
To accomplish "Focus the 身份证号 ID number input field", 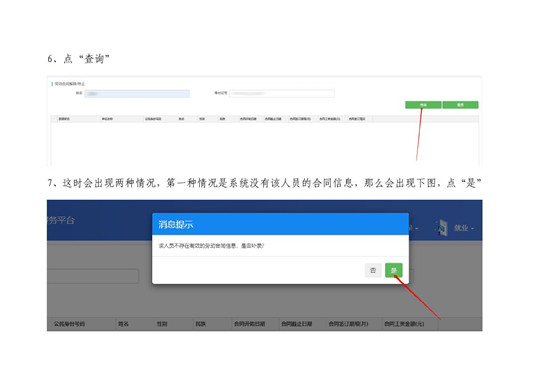I will [282, 93].
